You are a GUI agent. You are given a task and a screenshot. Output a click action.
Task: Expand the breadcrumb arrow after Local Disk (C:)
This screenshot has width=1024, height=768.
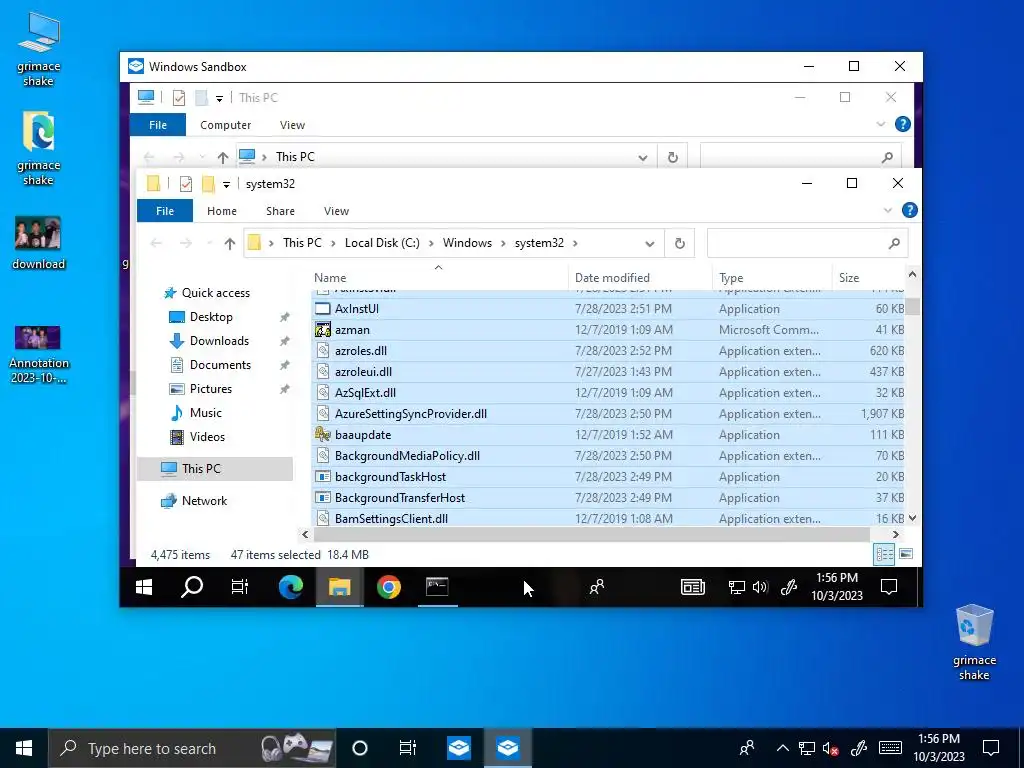pos(431,243)
